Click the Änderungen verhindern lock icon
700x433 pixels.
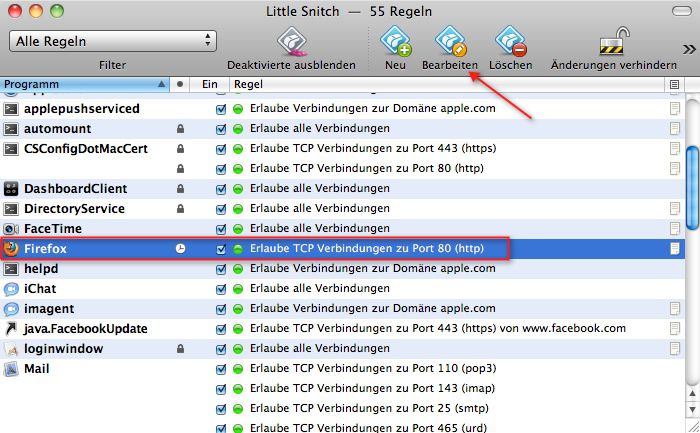(x=614, y=41)
